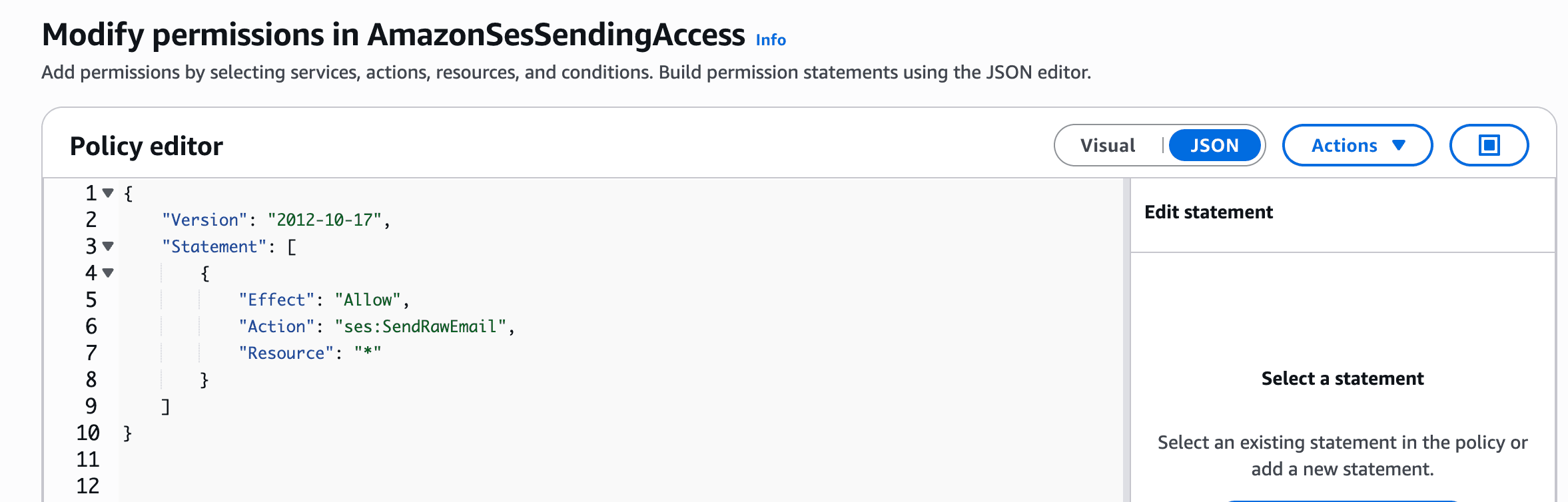
Task: Open the Actions dropdown
Action: pos(1357,144)
